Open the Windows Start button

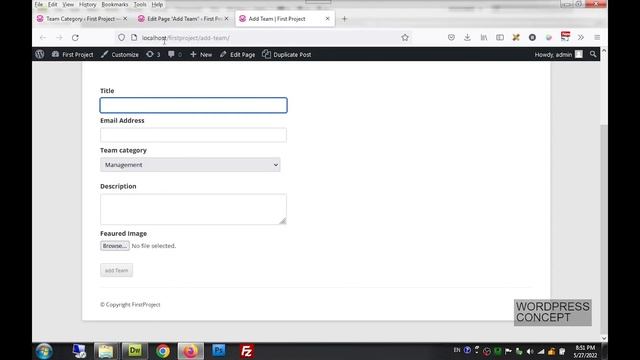point(44,351)
